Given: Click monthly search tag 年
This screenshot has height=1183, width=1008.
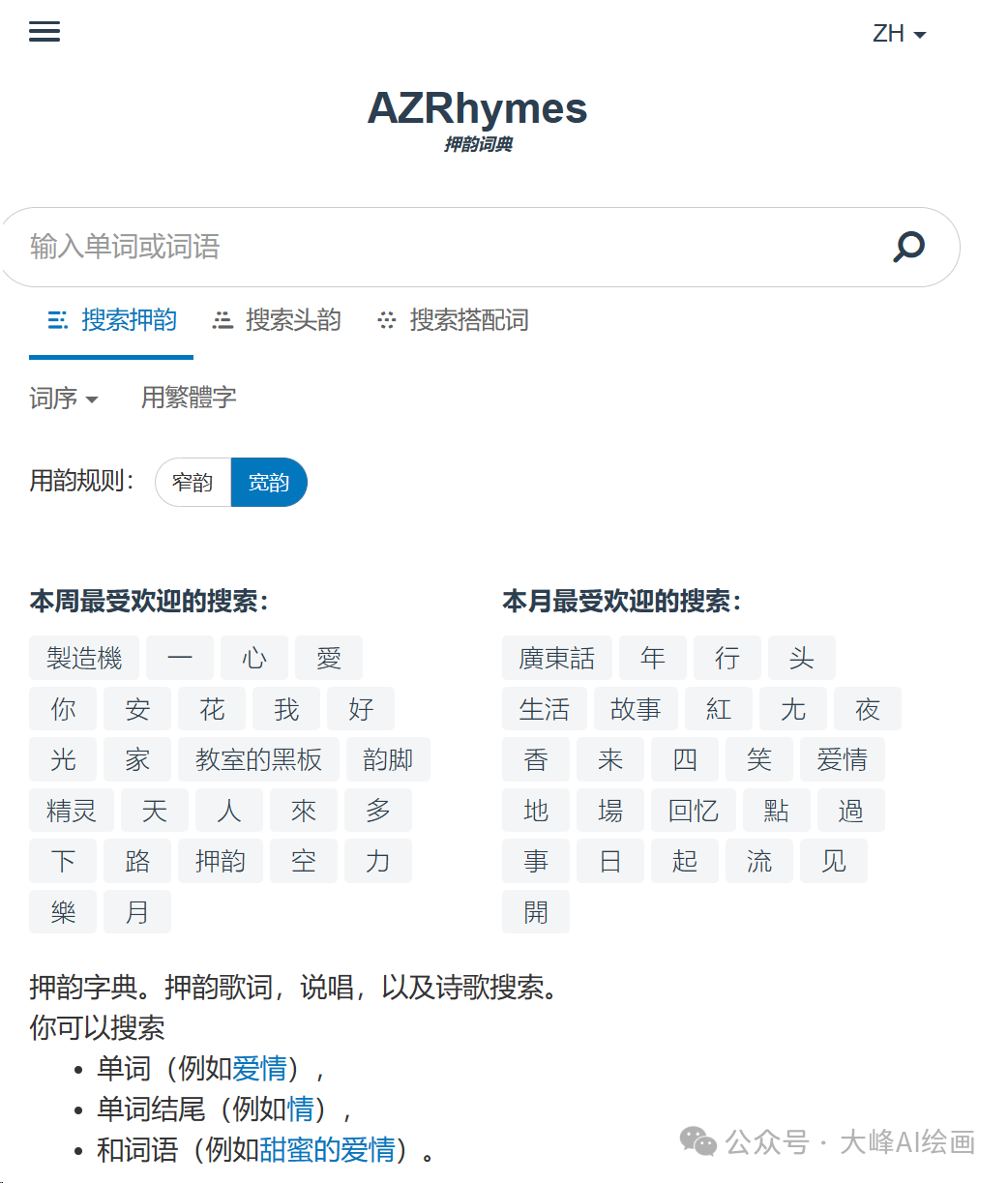Looking at the screenshot, I should pyautogui.click(x=653, y=659).
